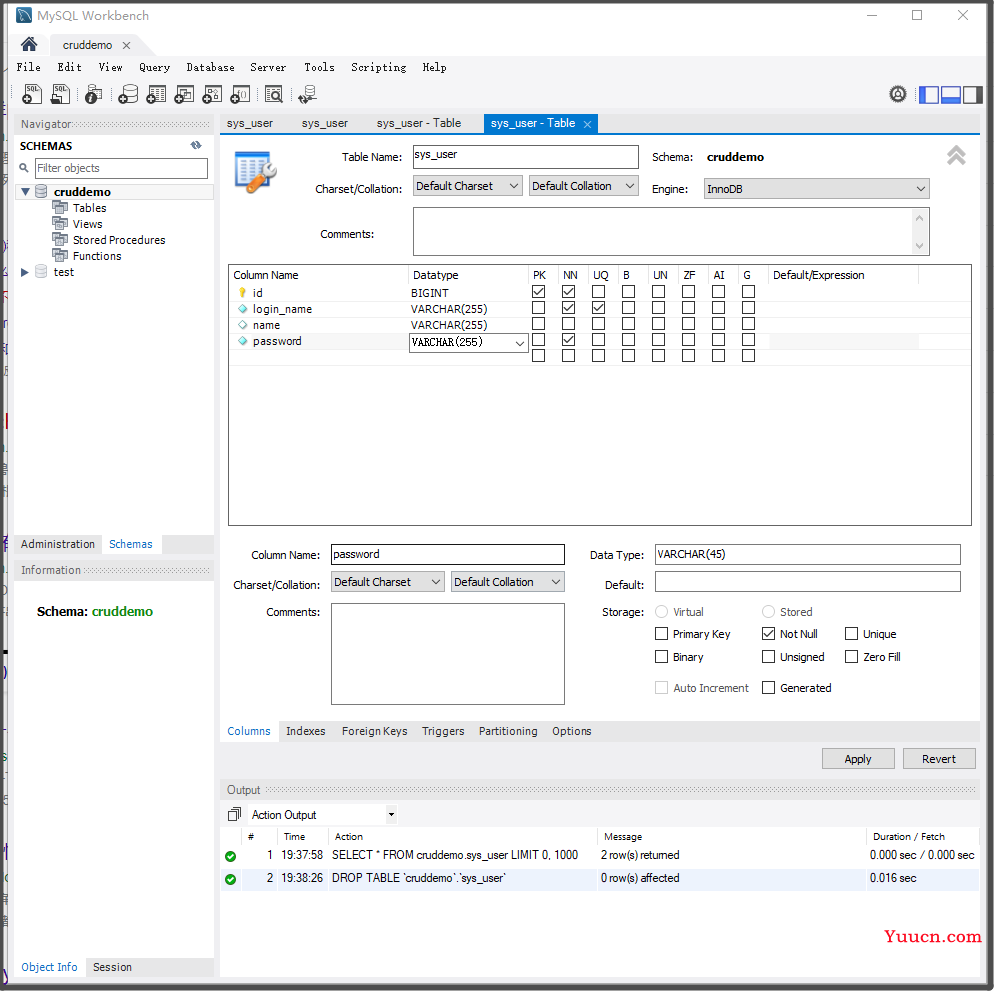Open an SQL script file icon
This screenshot has height=991, width=994.
pyautogui.click(x=60, y=94)
